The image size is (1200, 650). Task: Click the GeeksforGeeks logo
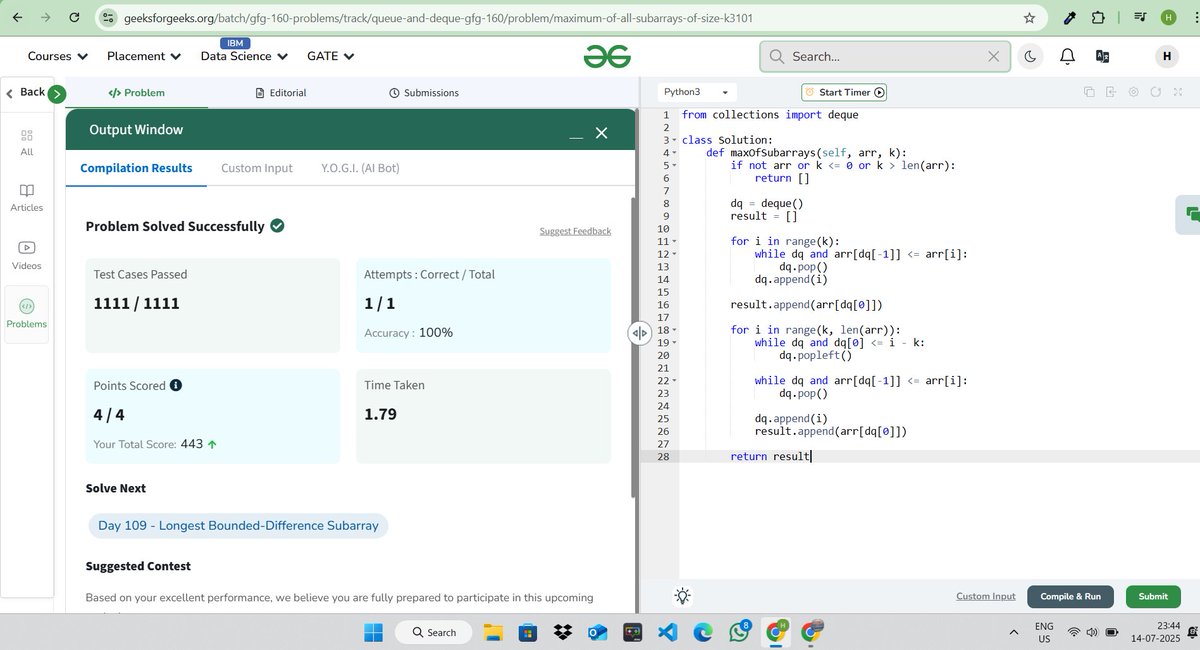coord(608,57)
